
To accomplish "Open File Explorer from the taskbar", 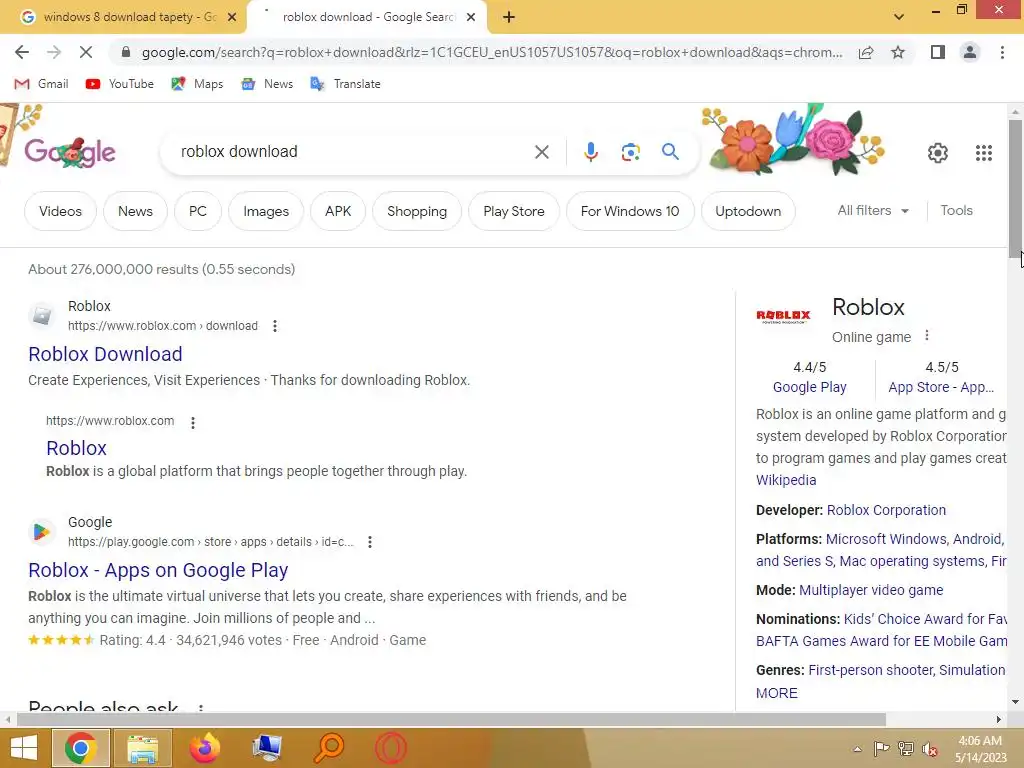I will (x=142, y=747).
